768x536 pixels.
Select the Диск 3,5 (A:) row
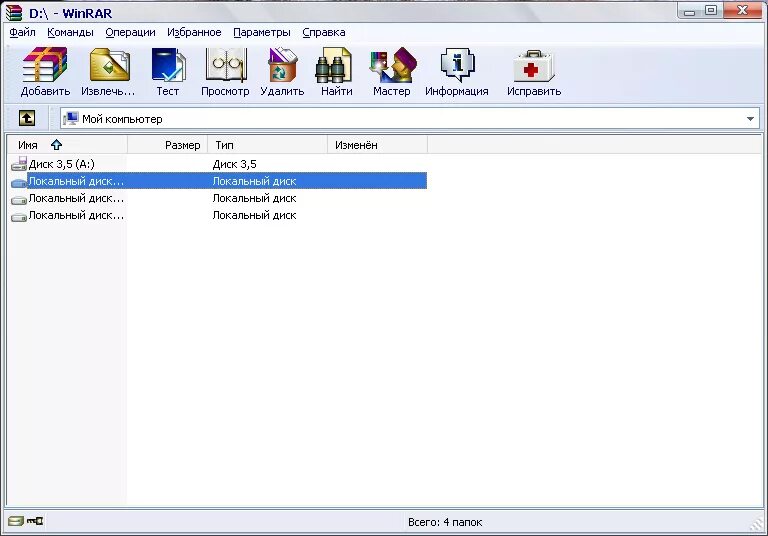point(218,164)
